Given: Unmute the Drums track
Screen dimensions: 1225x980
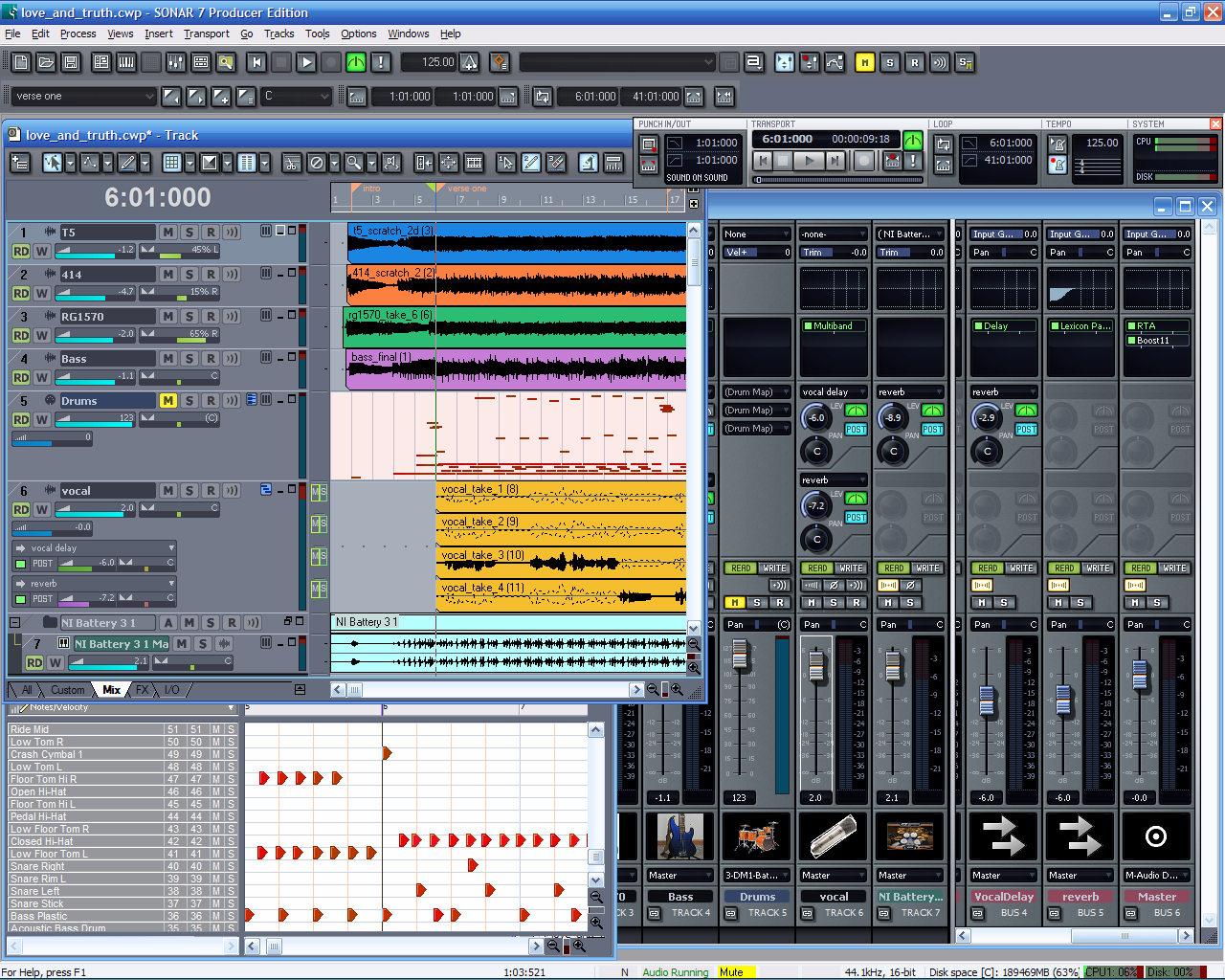Looking at the screenshot, I should pos(168,400).
